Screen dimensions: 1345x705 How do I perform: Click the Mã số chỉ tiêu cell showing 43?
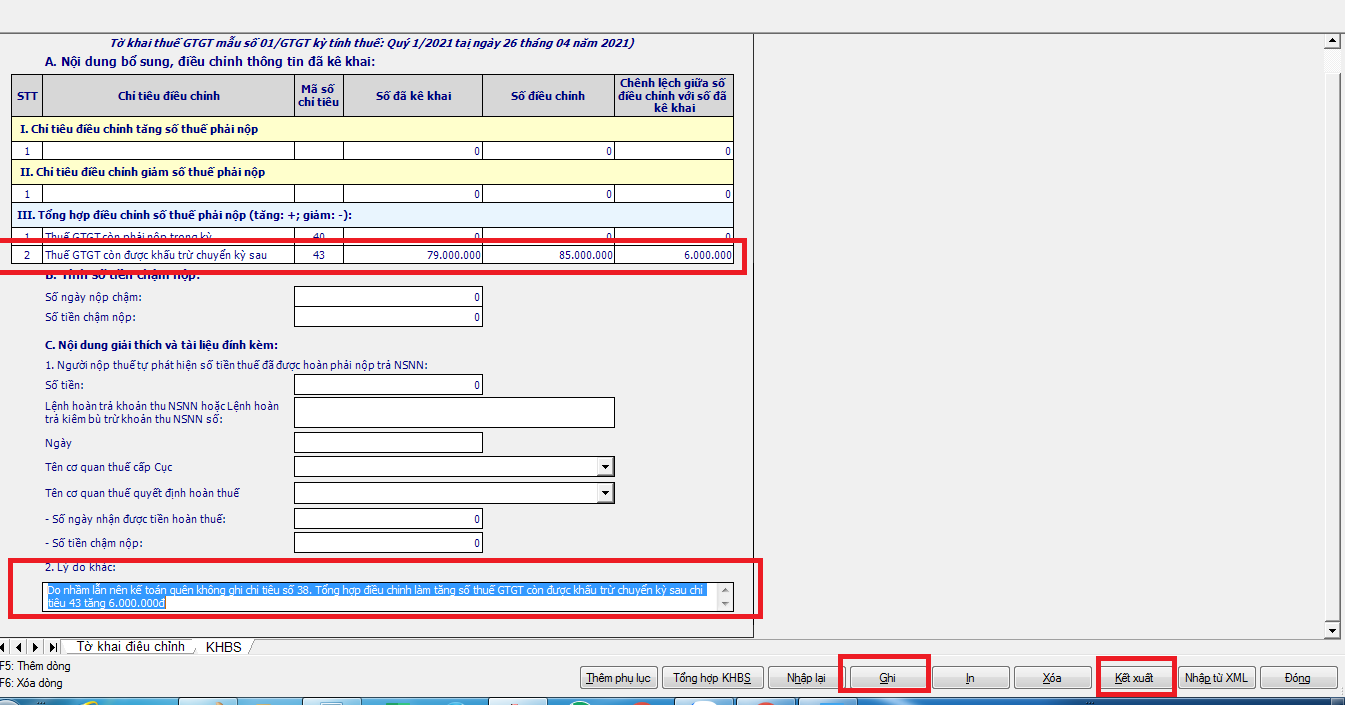pyautogui.click(x=319, y=255)
